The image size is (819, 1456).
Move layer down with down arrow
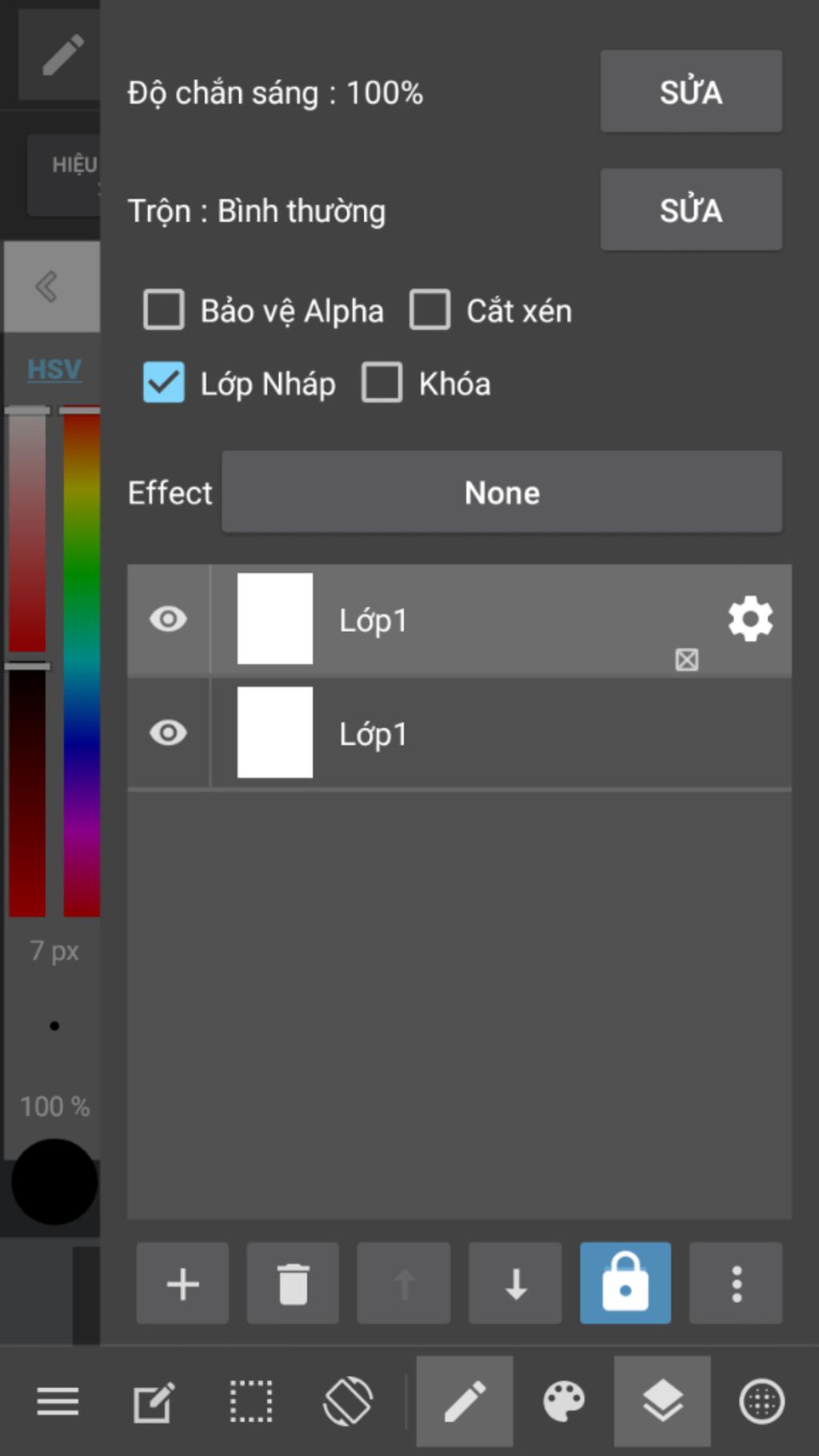click(x=515, y=1284)
